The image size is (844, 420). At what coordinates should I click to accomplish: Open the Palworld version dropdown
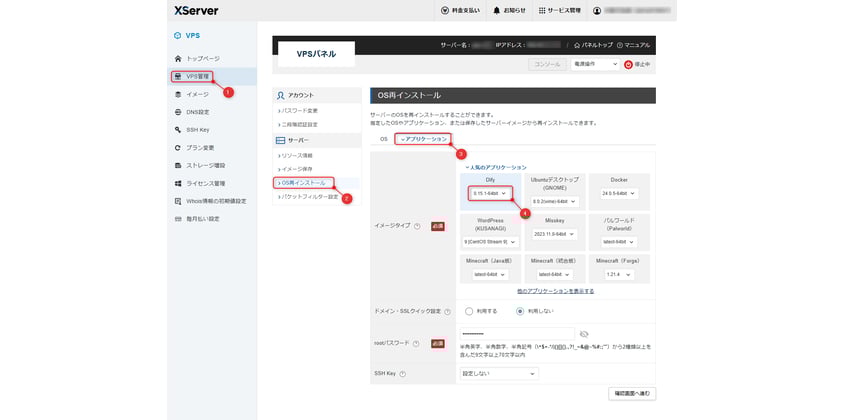pos(619,242)
